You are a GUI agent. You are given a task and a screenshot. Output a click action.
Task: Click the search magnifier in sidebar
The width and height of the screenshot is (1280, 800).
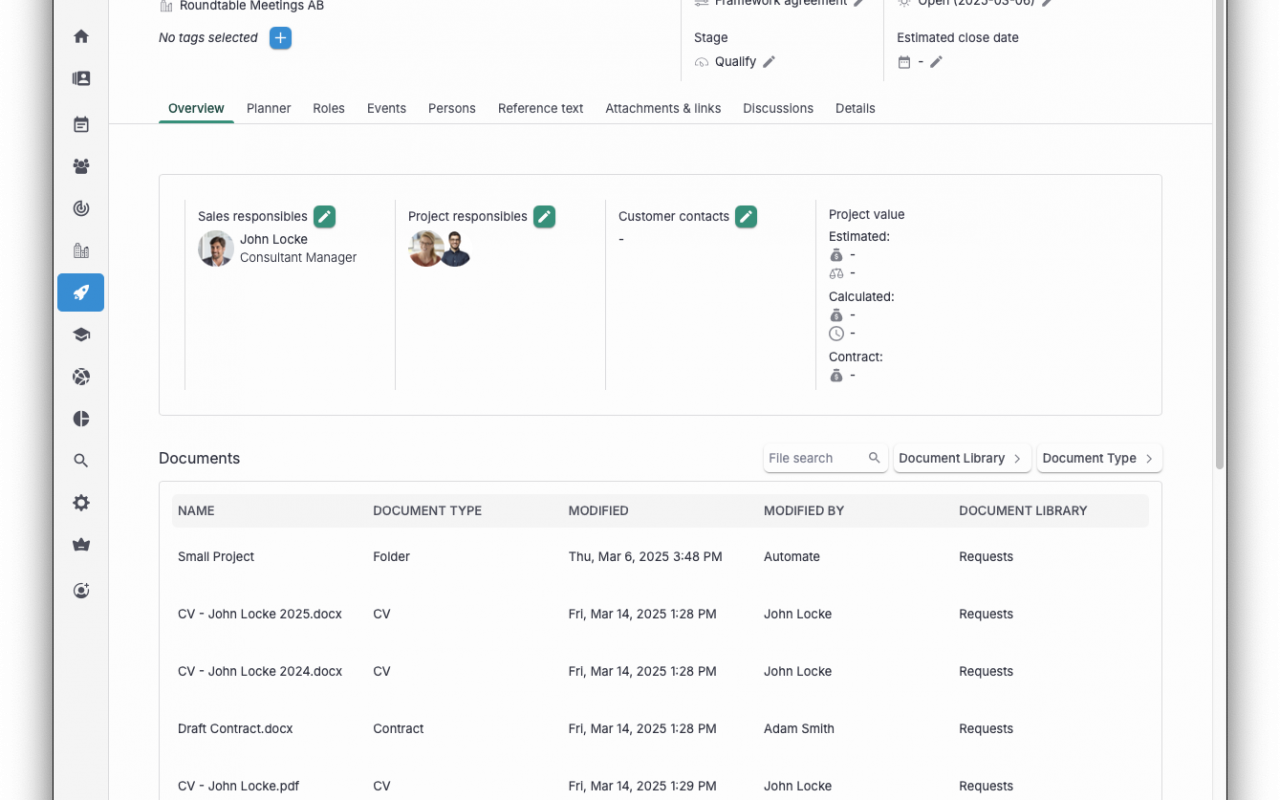(x=81, y=461)
